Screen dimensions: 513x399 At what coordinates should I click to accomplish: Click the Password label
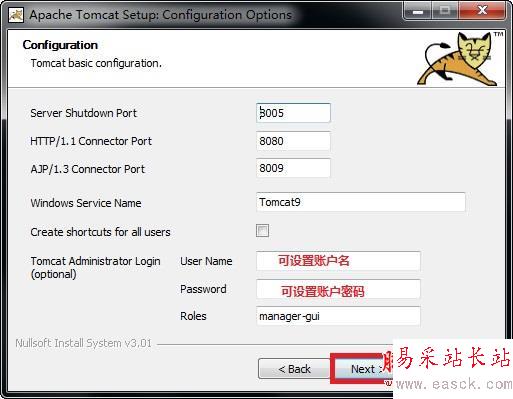point(203,289)
